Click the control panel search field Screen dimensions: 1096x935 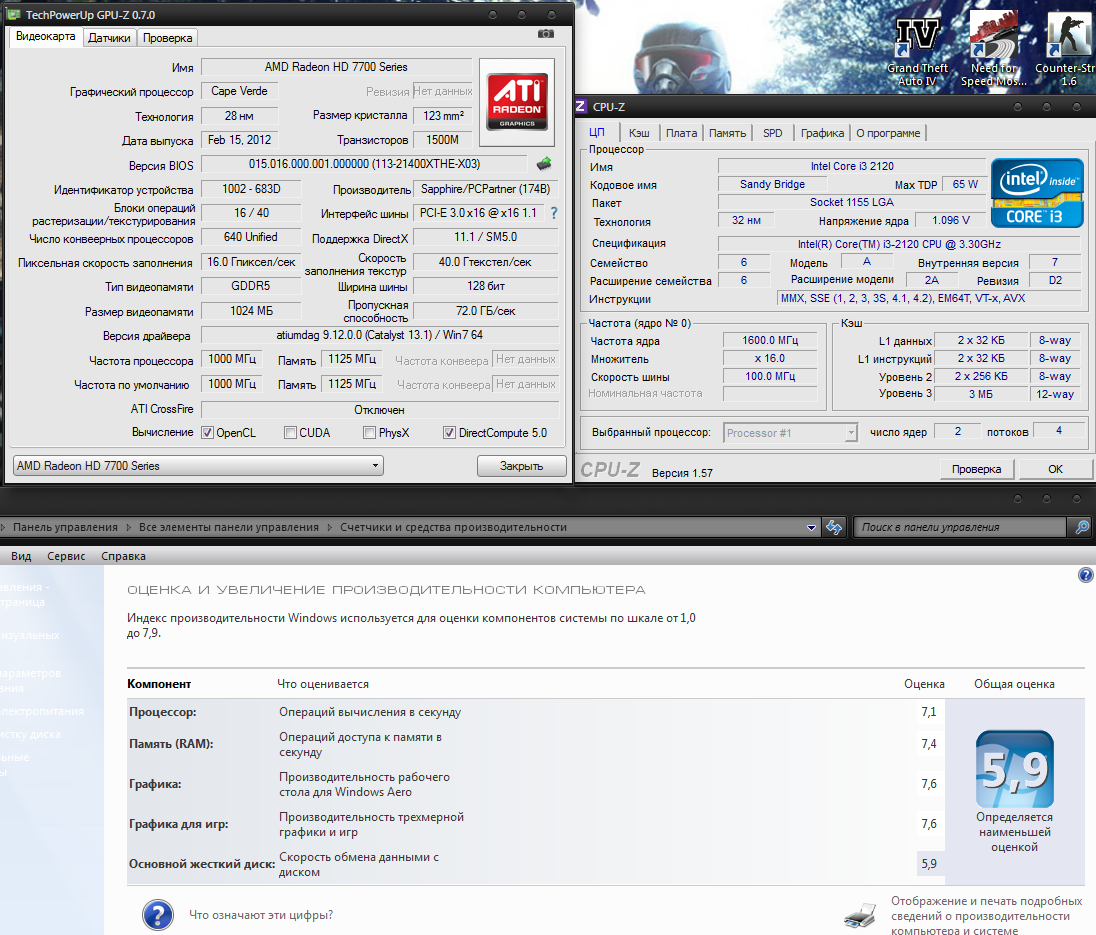961,528
